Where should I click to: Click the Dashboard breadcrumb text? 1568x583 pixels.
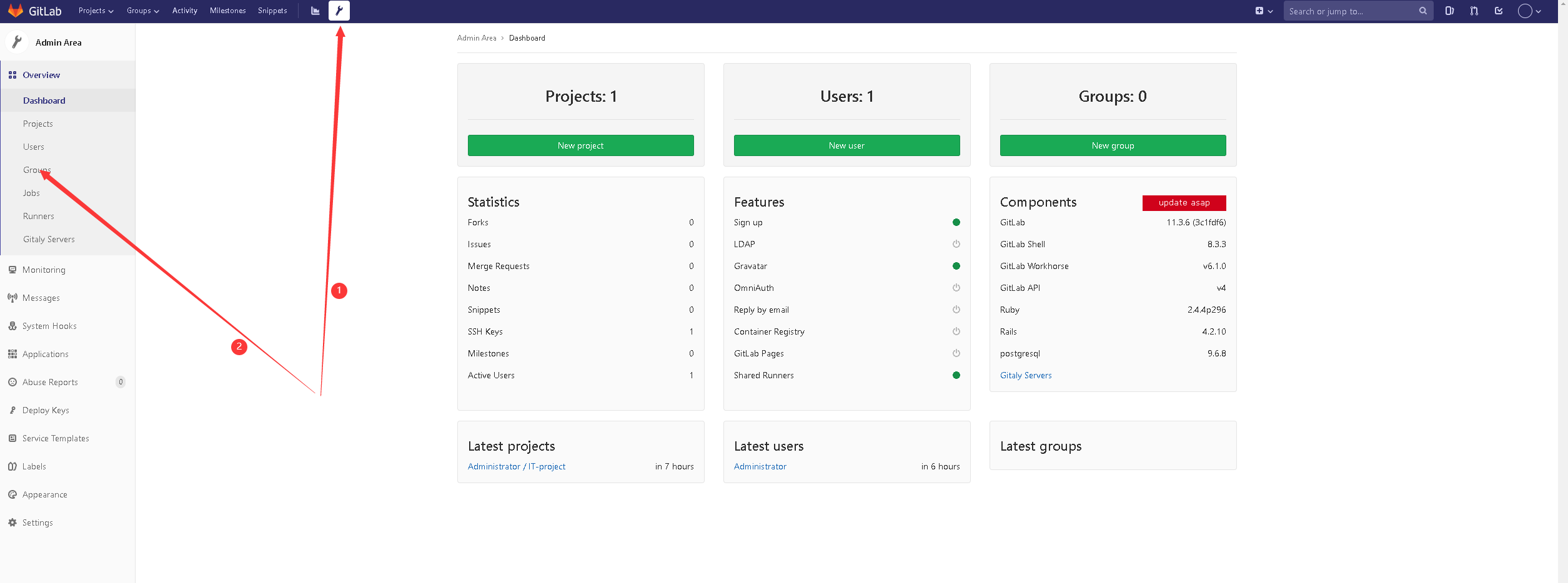pos(527,38)
